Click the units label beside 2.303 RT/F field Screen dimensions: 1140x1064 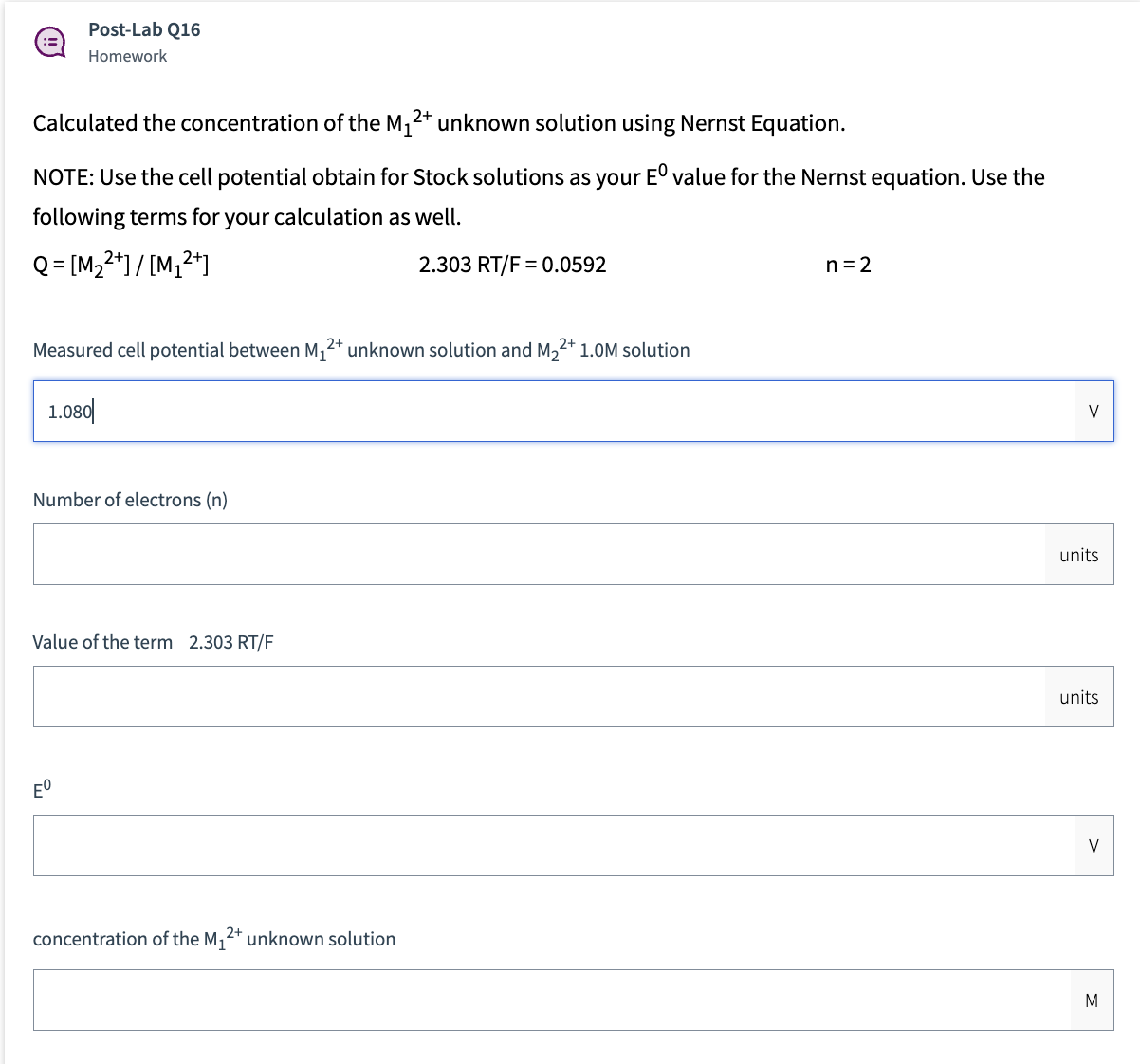tap(1078, 696)
